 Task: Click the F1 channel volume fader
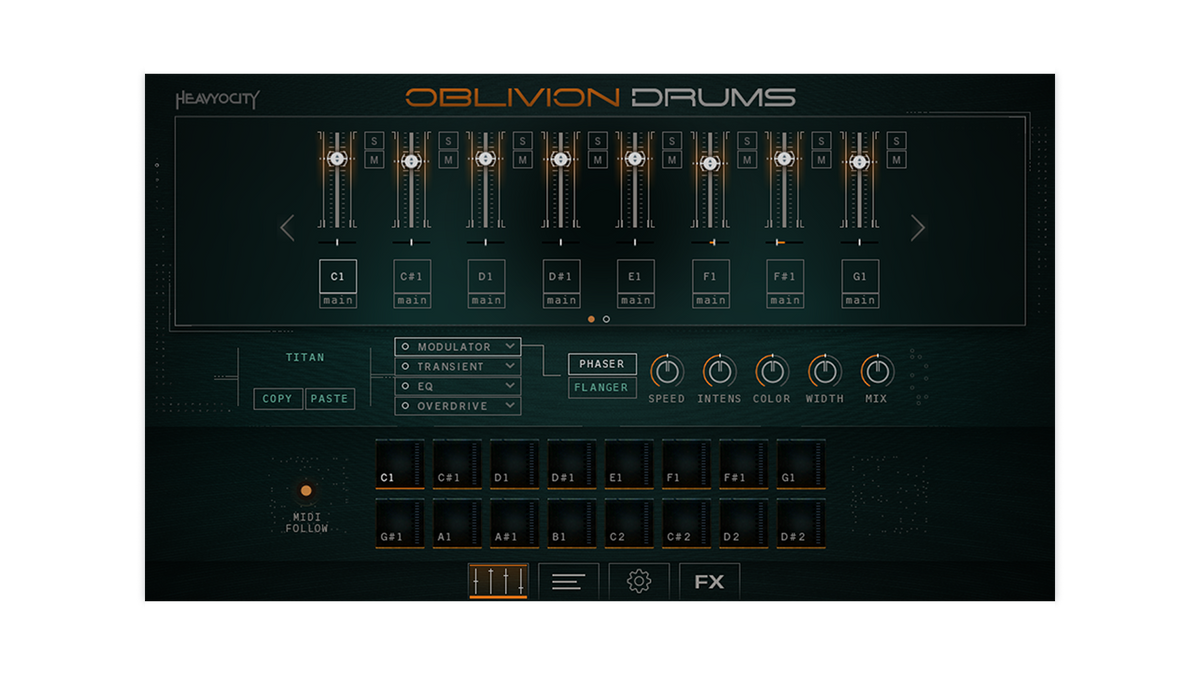[x=710, y=163]
